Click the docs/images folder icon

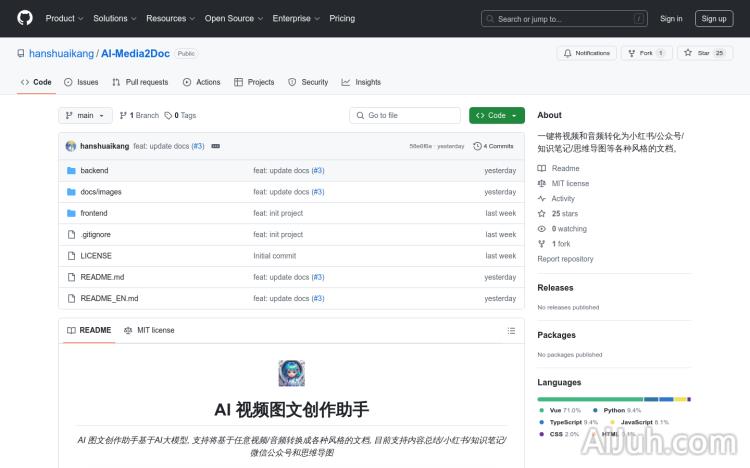[x=71, y=192]
